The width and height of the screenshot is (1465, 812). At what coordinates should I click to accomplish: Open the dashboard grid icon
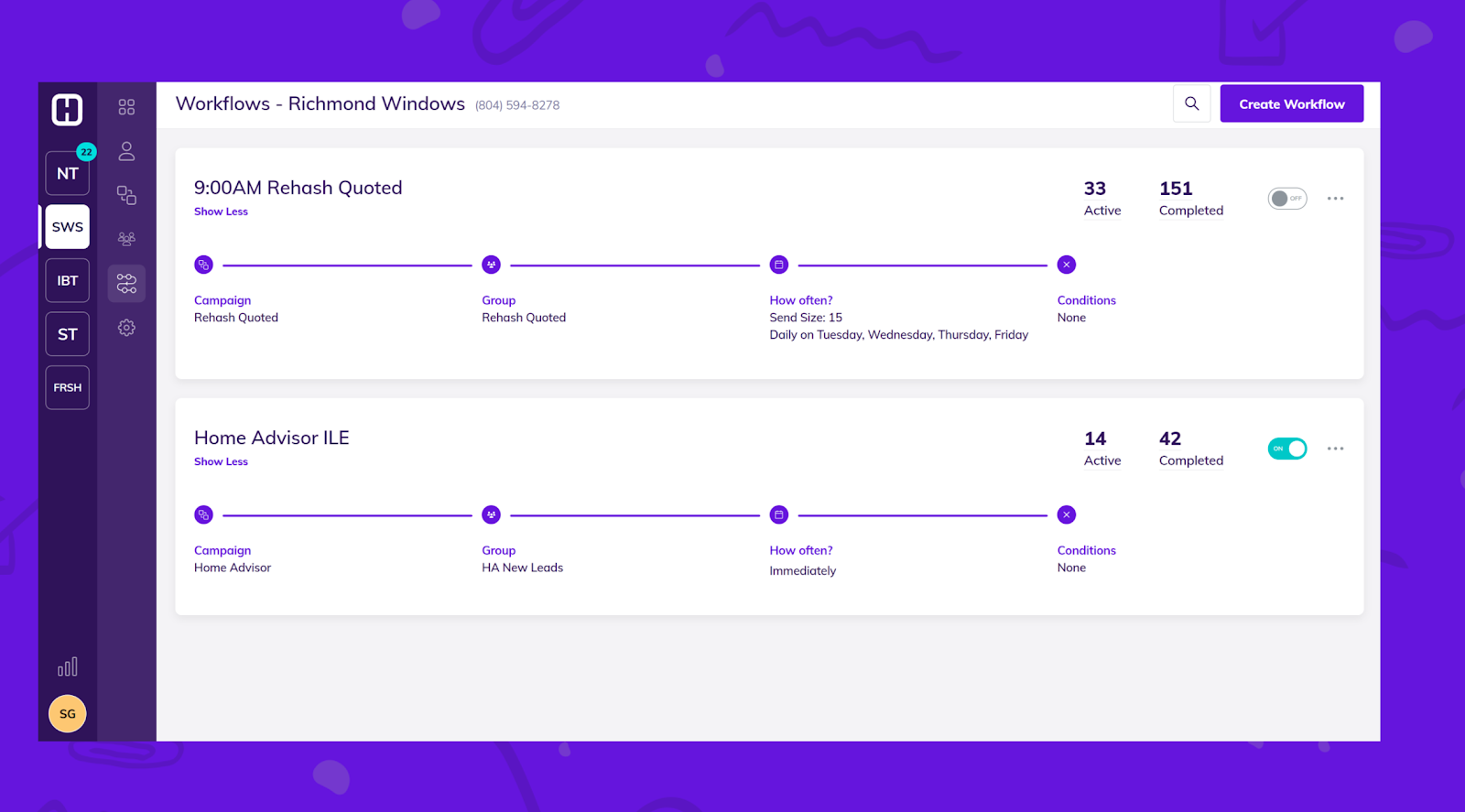(126, 106)
